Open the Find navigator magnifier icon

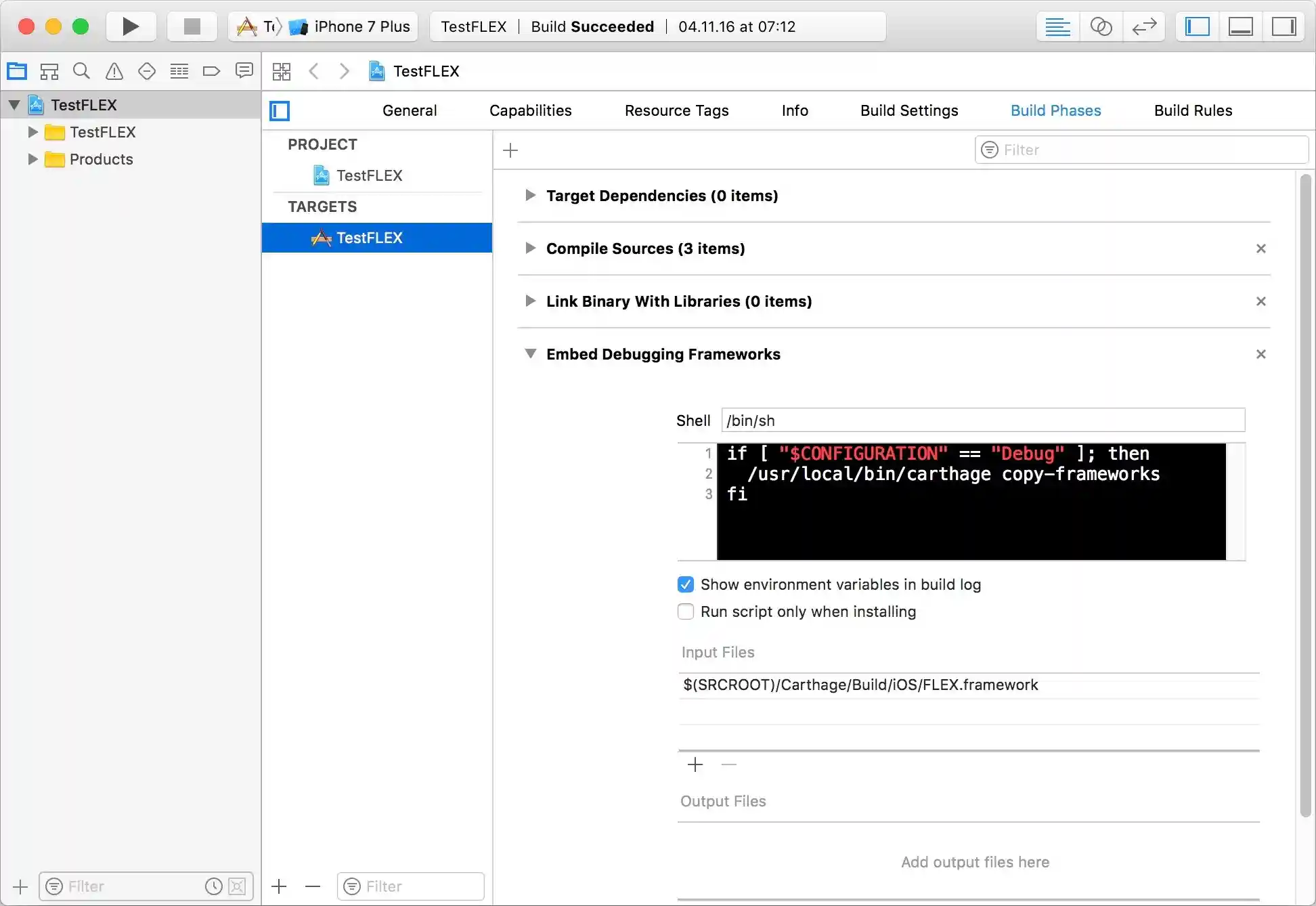tap(81, 71)
